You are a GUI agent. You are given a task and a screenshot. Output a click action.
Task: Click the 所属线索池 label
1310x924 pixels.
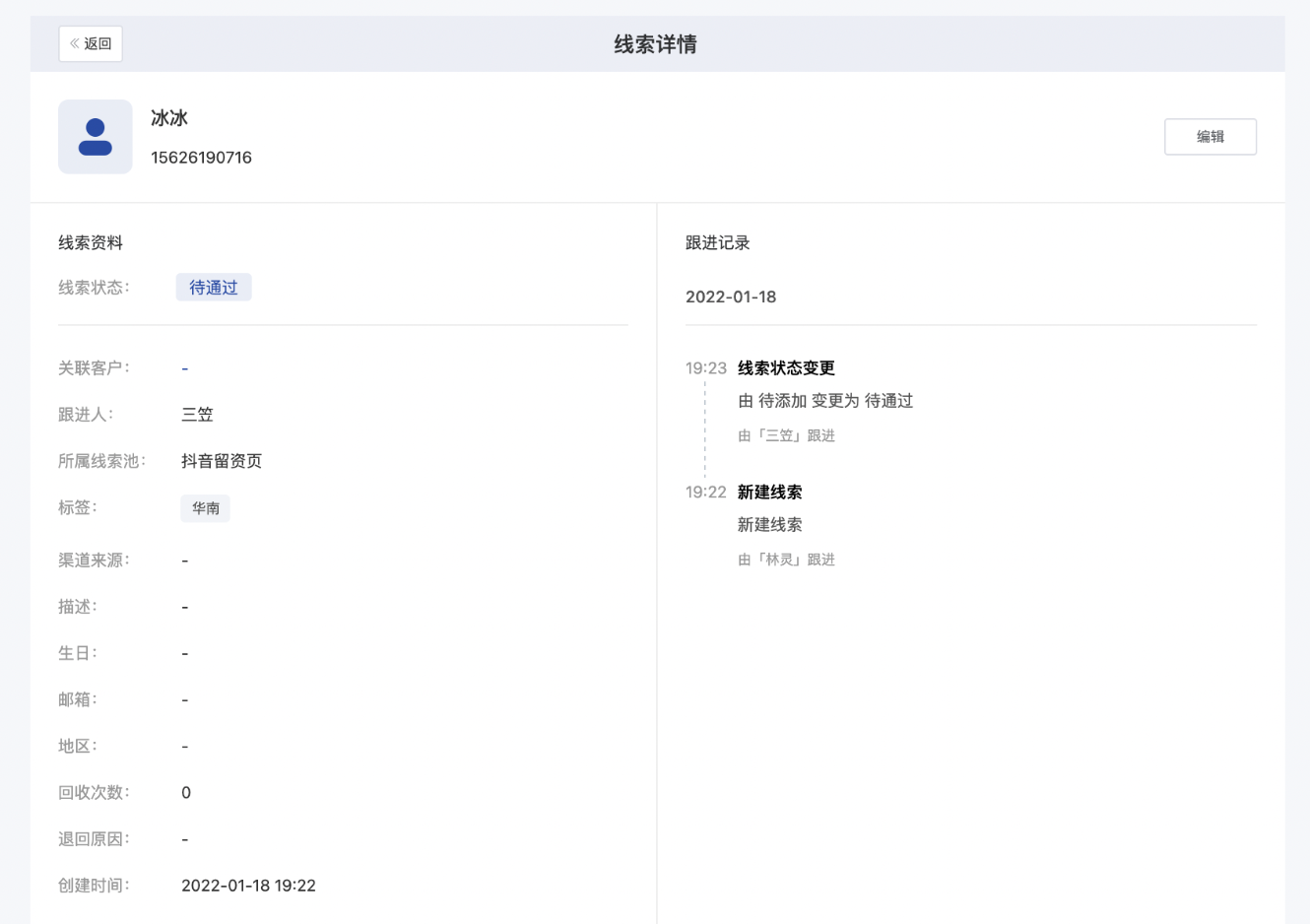[x=101, y=461]
